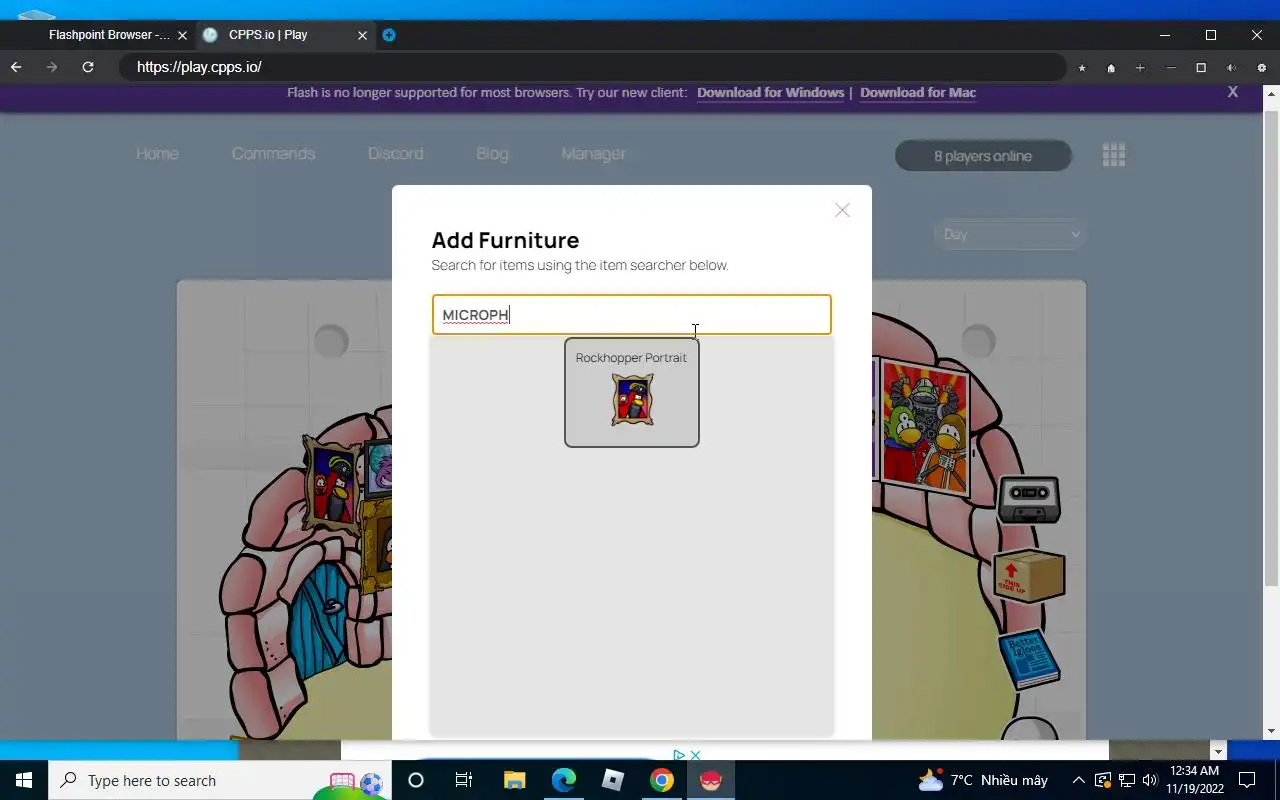Open Google Chrome from taskbar
Screen dimensions: 1280x800
coord(661,780)
